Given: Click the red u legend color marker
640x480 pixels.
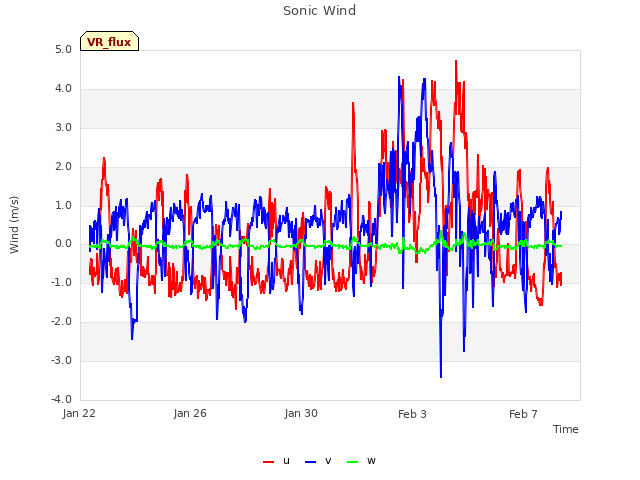Looking at the screenshot, I should point(268,462).
